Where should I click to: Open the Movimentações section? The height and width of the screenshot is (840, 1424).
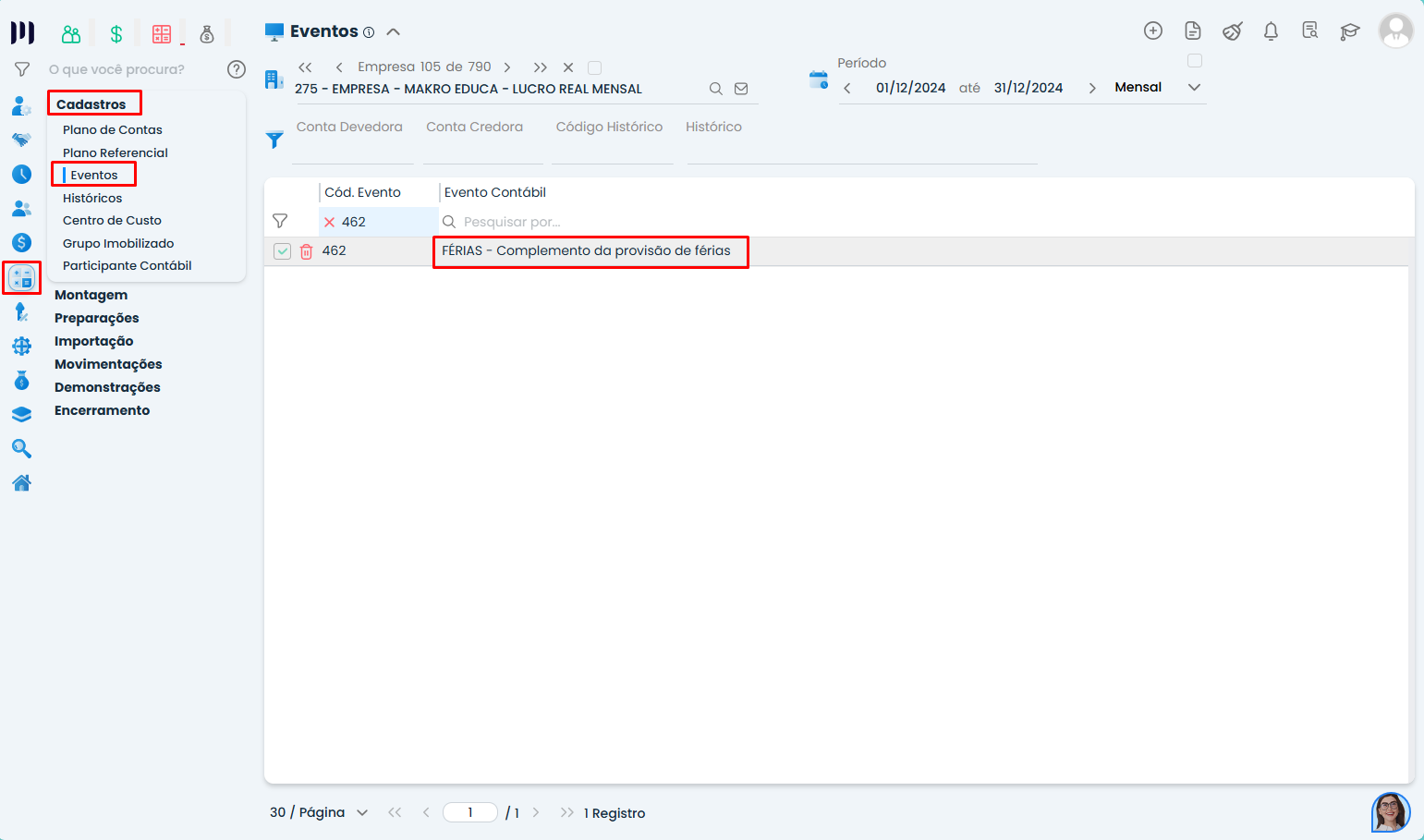[x=108, y=364]
